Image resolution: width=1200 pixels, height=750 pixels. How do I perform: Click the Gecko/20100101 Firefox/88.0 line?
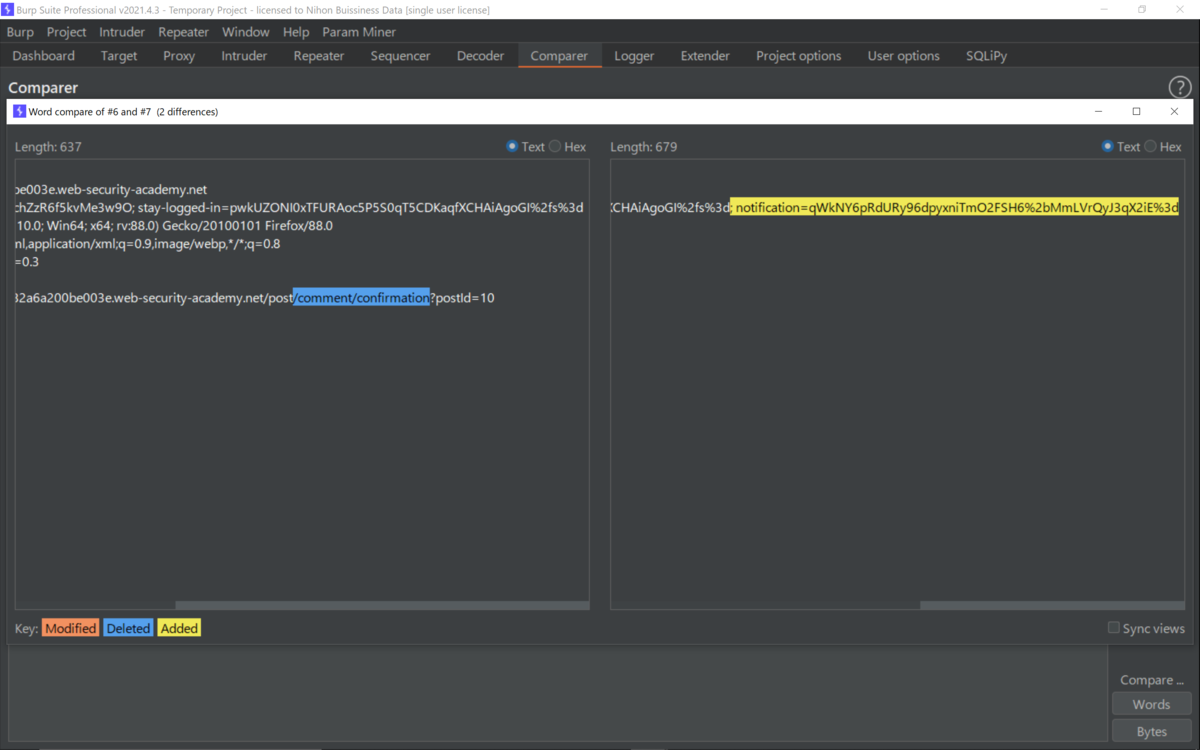tap(174, 226)
